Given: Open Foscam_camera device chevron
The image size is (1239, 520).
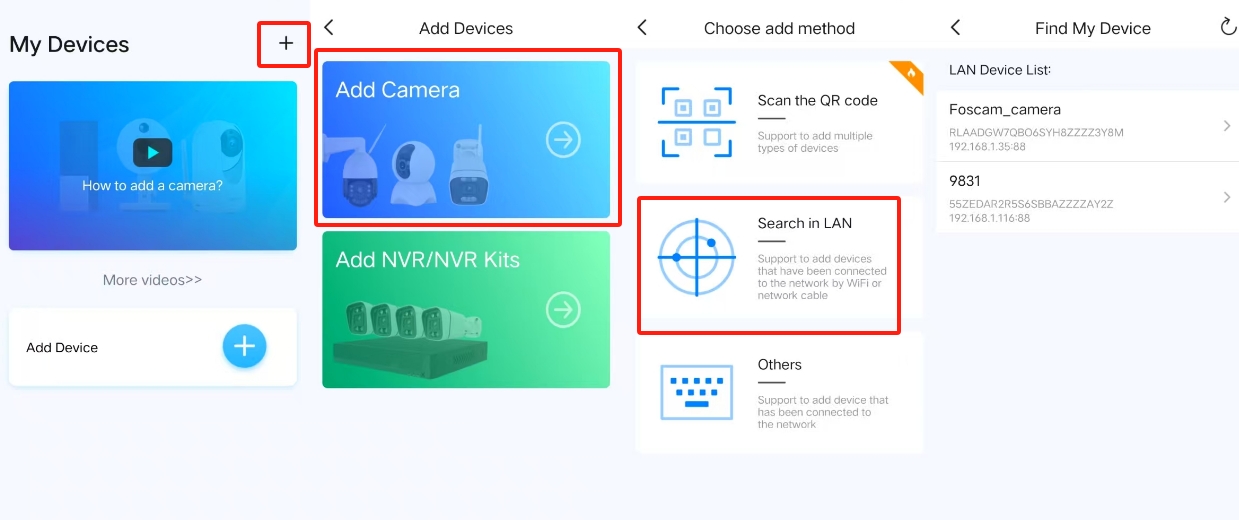Looking at the screenshot, I should (x=1227, y=126).
